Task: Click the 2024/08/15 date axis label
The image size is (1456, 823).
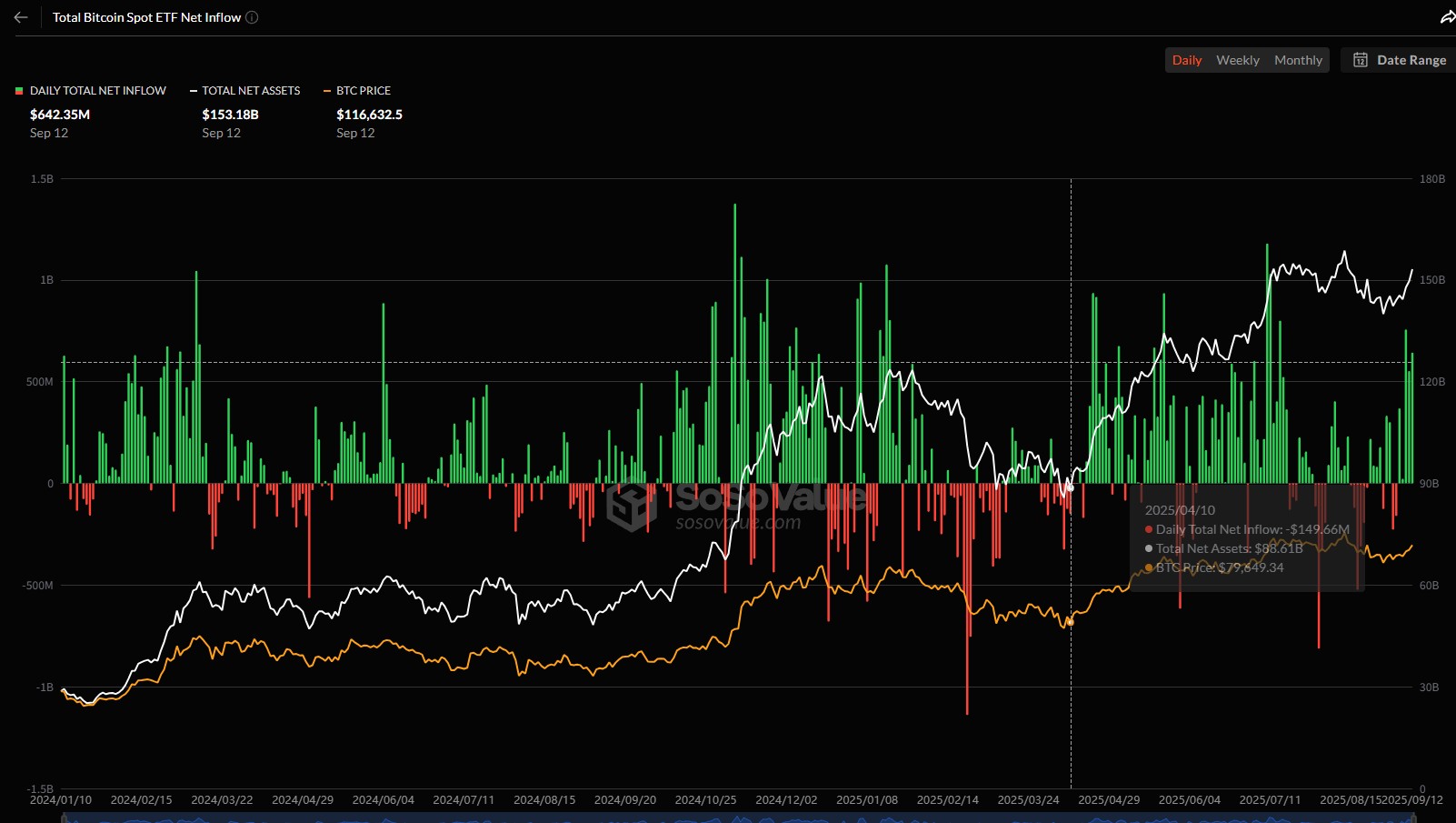Action: pyautogui.click(x=544, y=800)
